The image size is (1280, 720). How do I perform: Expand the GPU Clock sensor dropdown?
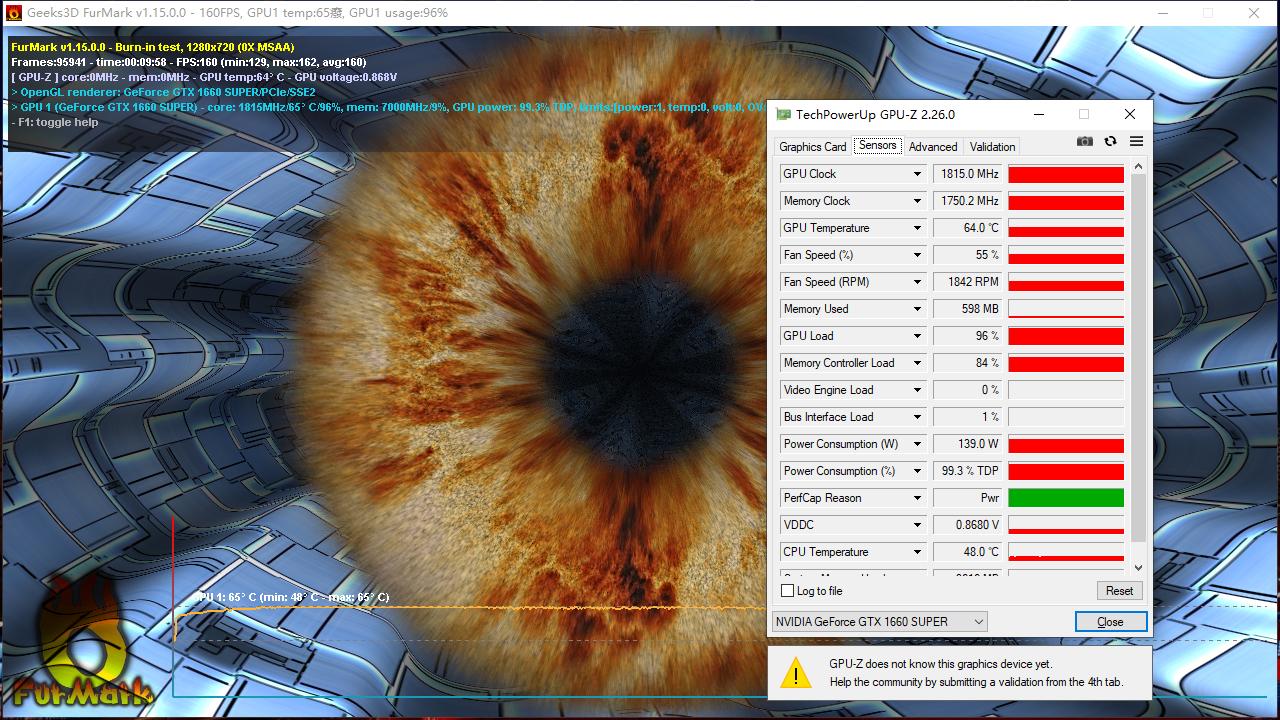(x=917, y=174)
